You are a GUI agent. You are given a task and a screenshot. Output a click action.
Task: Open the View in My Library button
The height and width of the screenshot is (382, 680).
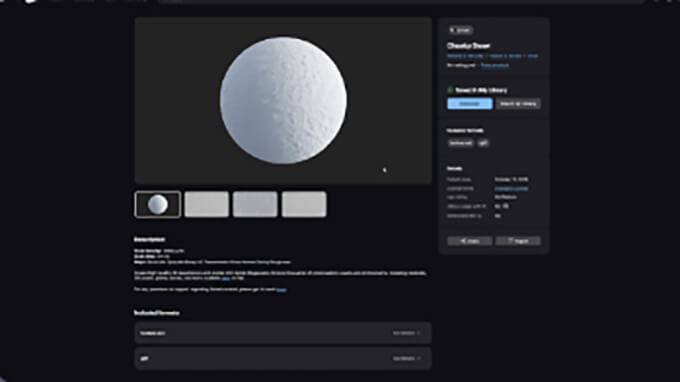(518, 104)
